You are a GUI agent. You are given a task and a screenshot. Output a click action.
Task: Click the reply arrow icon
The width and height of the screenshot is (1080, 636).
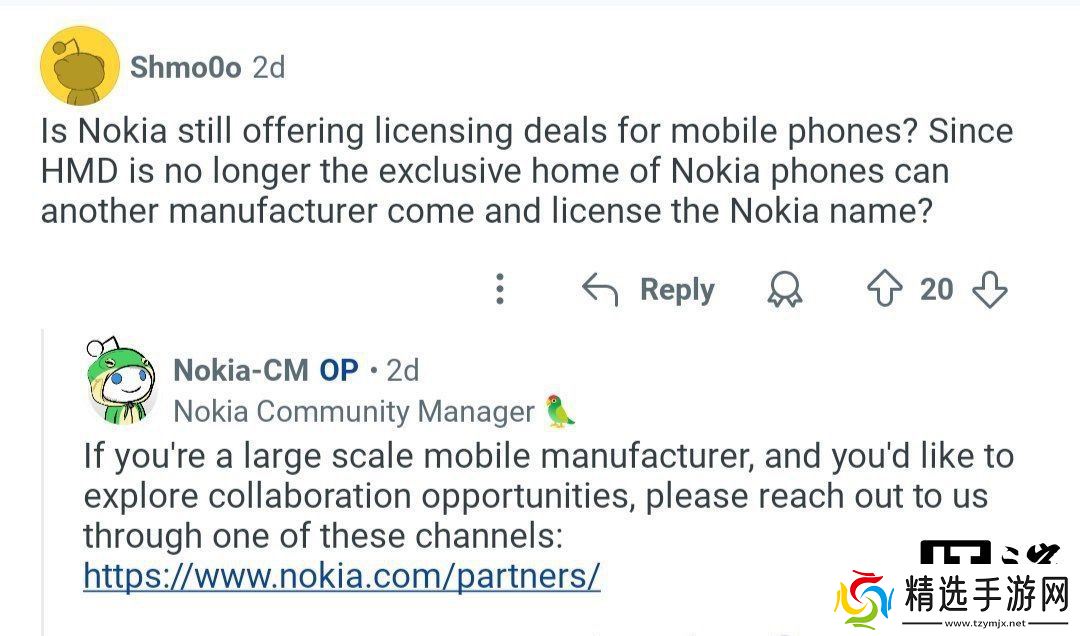[600, 290]
